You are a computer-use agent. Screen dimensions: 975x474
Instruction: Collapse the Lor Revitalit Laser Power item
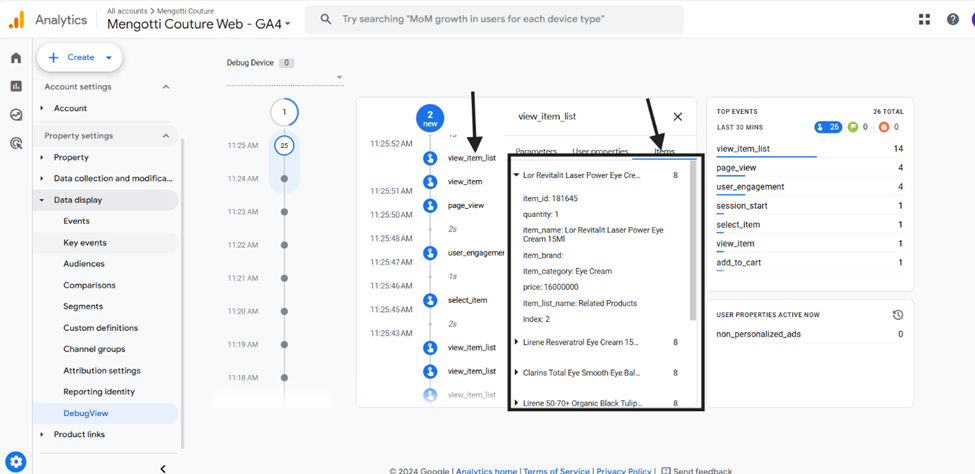pos(516,175)
